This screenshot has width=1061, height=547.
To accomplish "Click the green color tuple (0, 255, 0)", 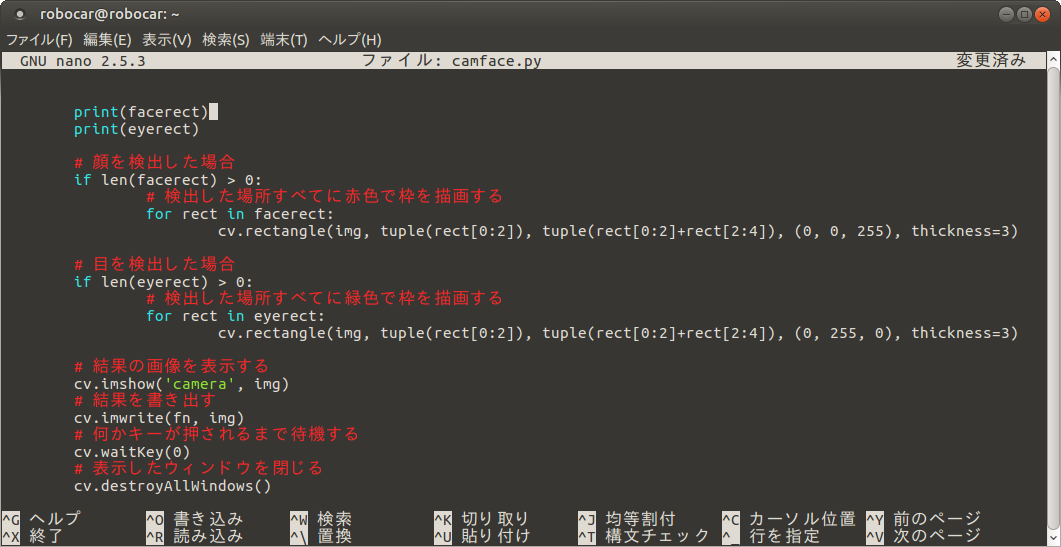I will click(844, 332).
